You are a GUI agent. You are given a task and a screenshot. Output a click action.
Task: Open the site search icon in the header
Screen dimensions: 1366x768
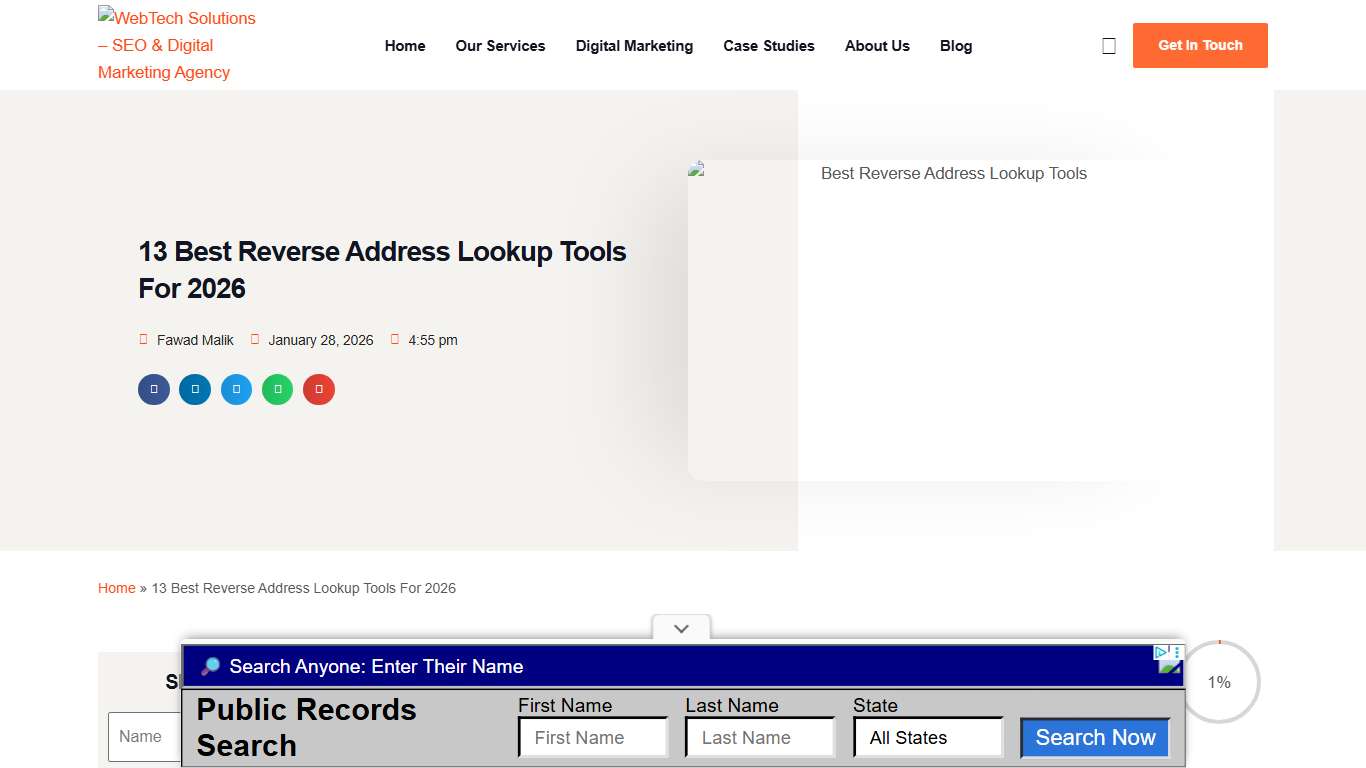(x=1108, y=45)
